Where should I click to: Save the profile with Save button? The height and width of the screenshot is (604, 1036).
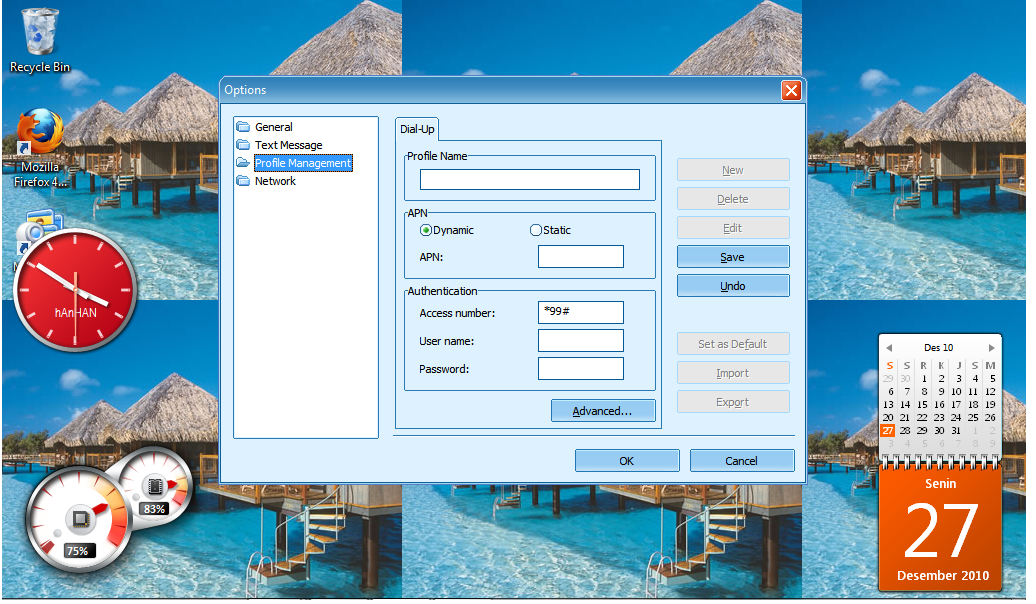pos(733,257)
